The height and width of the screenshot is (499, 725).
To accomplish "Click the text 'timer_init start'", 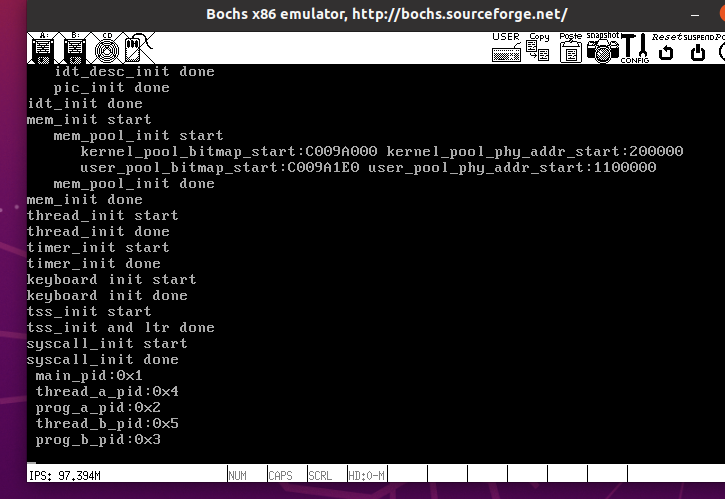I will 98,248.
